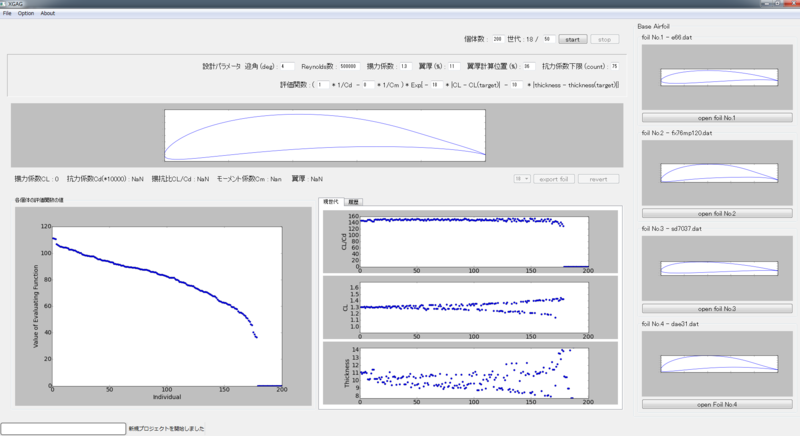Focus the 揚力係数 target input field
800x436 pixels.
tap(405, 66)
